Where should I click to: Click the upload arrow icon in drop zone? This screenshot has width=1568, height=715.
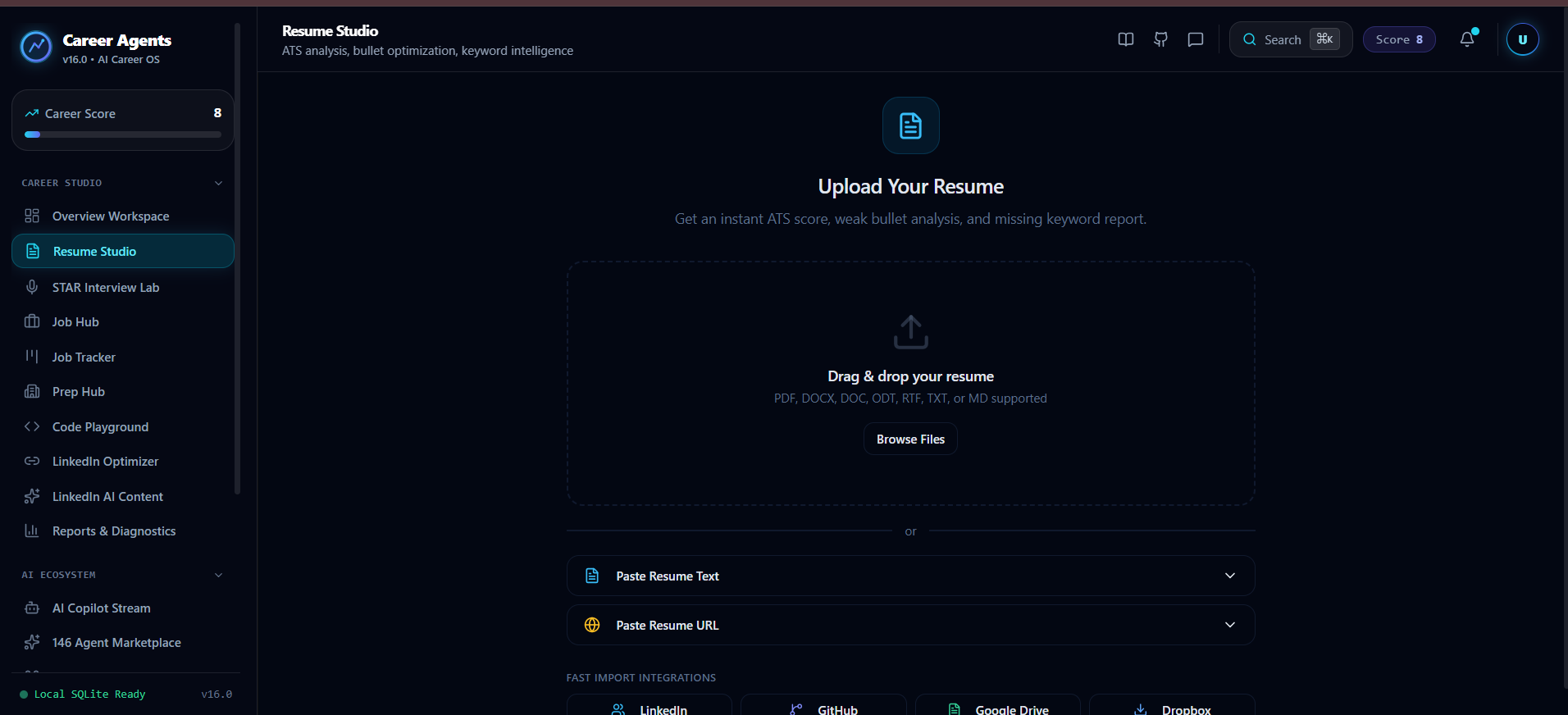point(910,332)
